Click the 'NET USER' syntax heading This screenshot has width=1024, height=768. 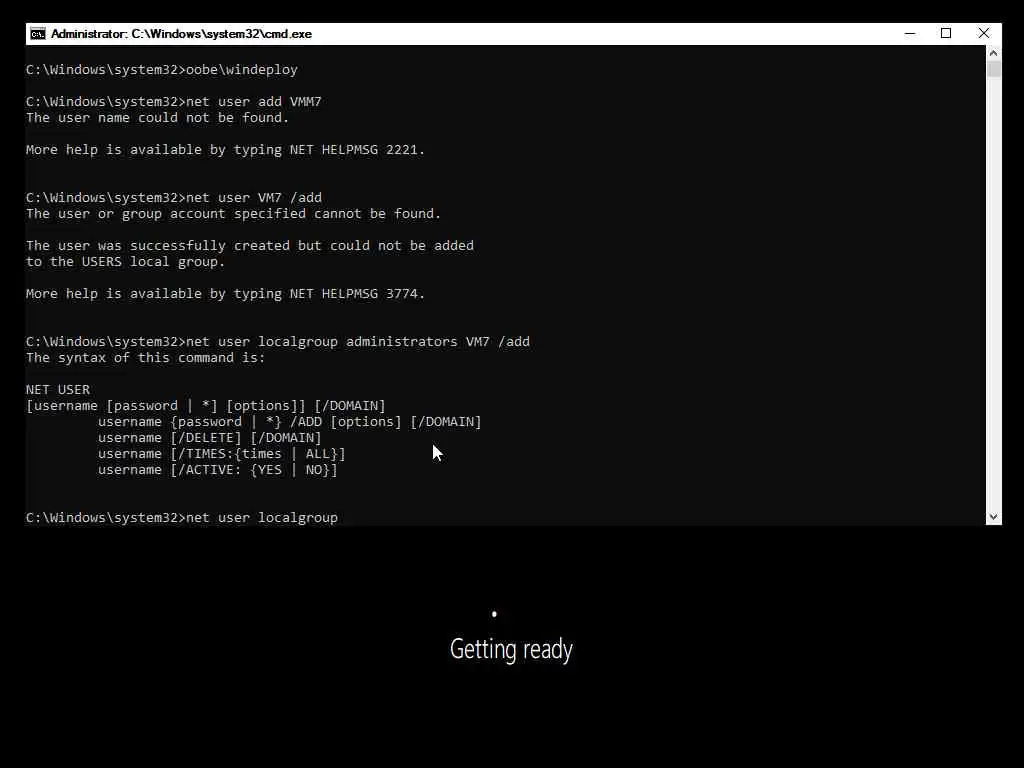[58, 390]
